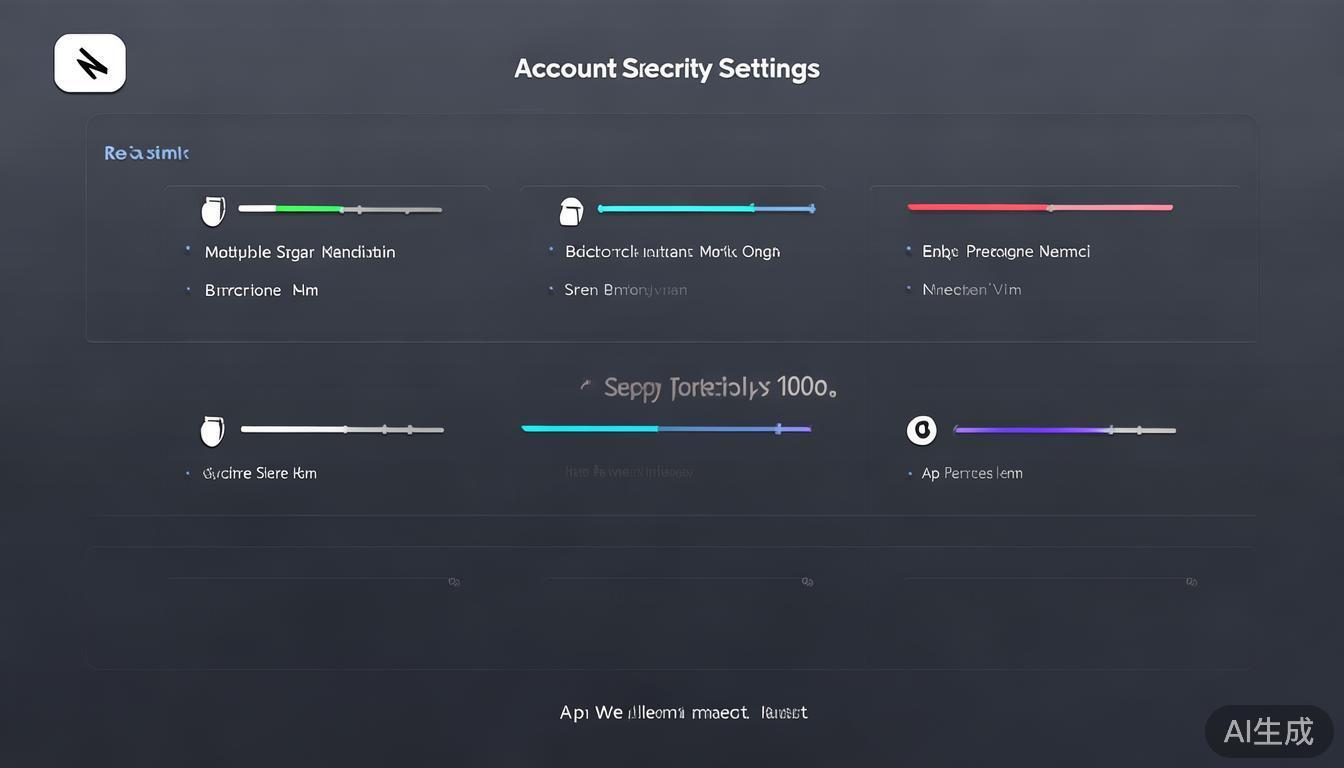Select the "Motluple Srgar Nandiatiin" option
Screen dimensions: 1344x768
pyautogui.click(x=299, y=252)
